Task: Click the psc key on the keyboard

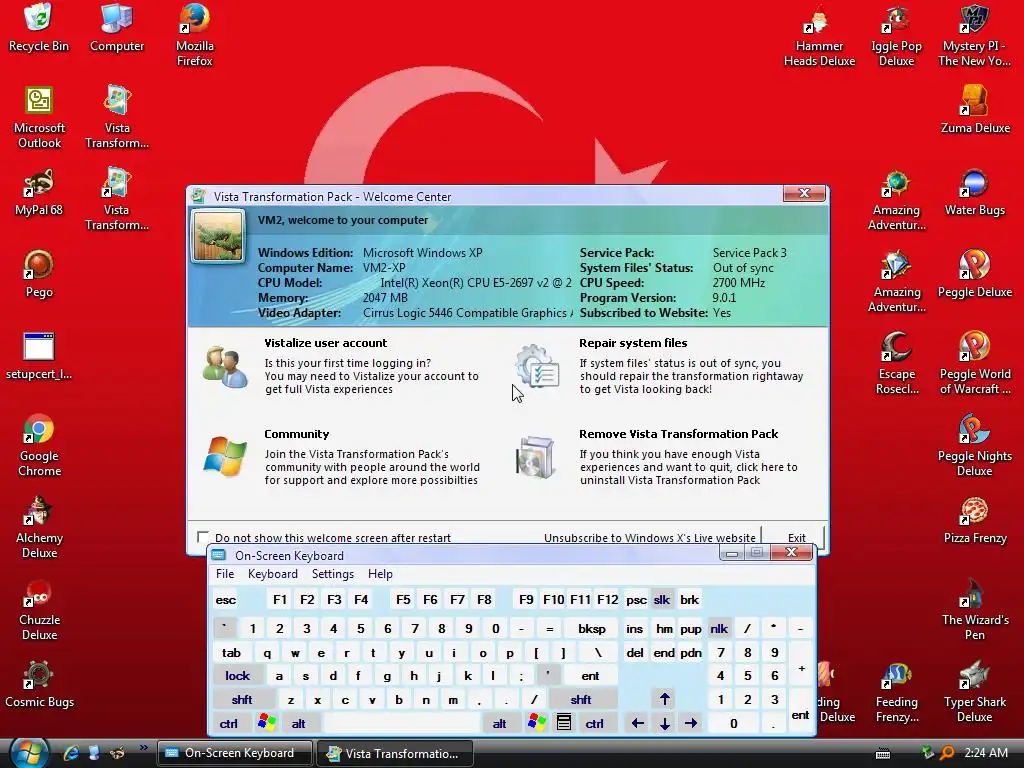Action: tap(636, 600)
